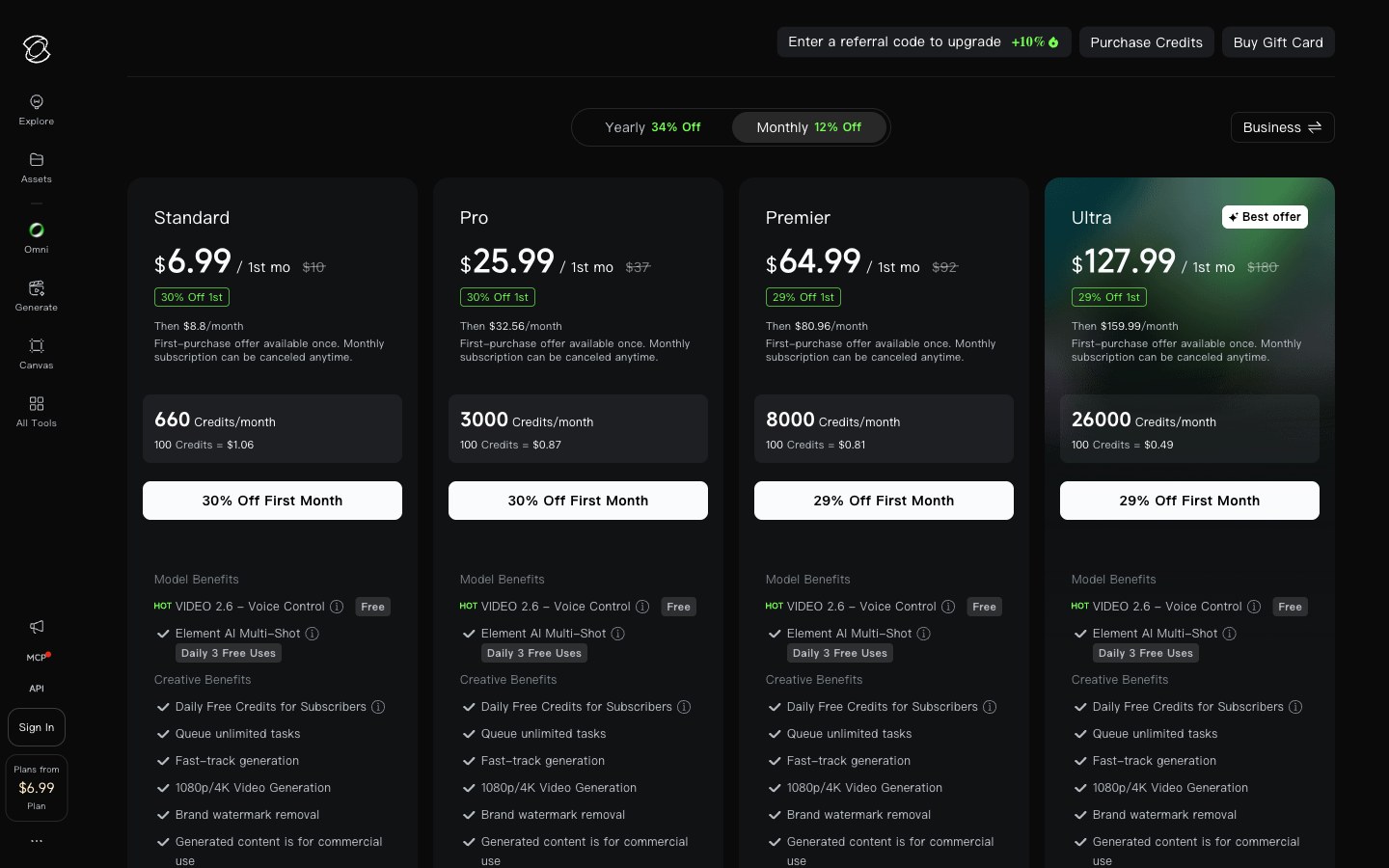
Task: Open the Assets folder
Action: click(37, 168)
